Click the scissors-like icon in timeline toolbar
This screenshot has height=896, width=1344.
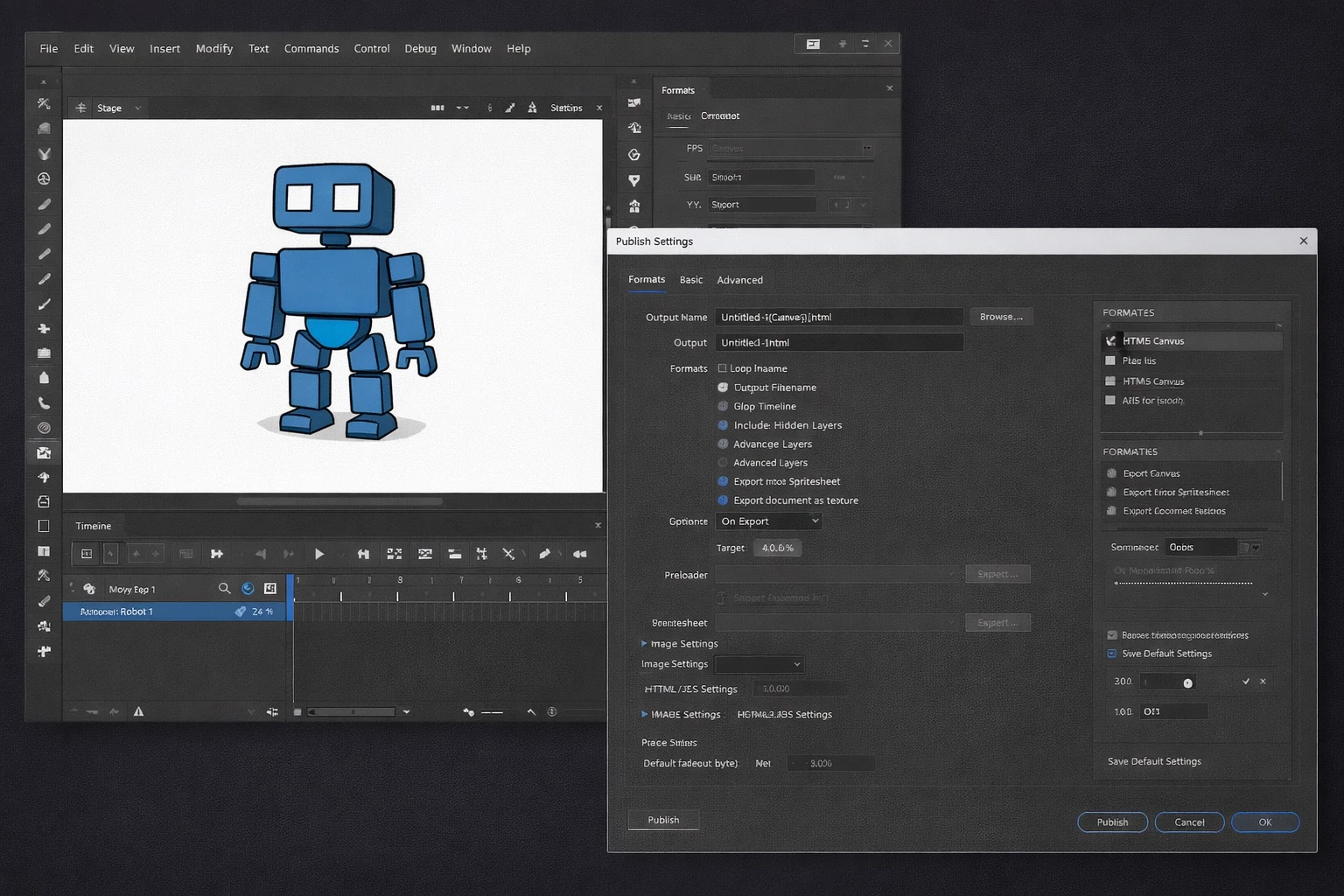(x=508, y=554)
